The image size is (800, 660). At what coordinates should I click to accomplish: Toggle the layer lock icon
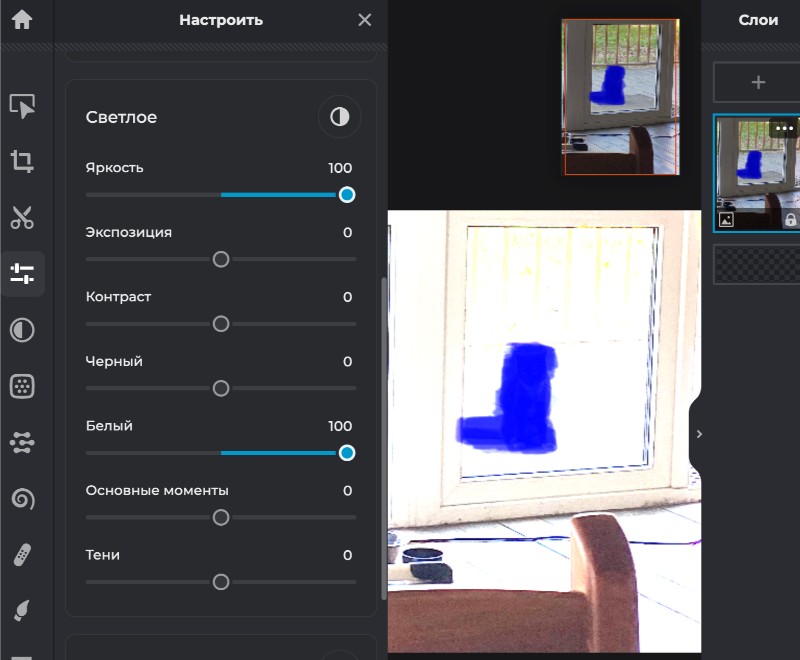(790, 220)
